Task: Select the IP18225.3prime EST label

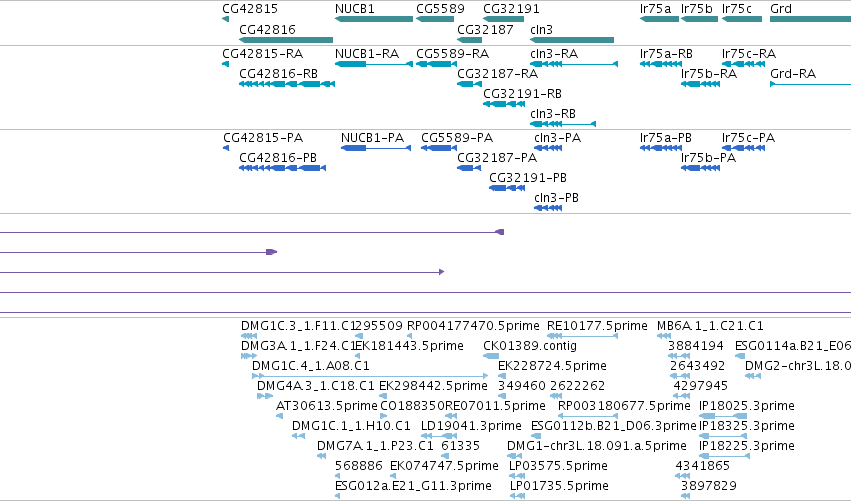Action: click(747, 446)
